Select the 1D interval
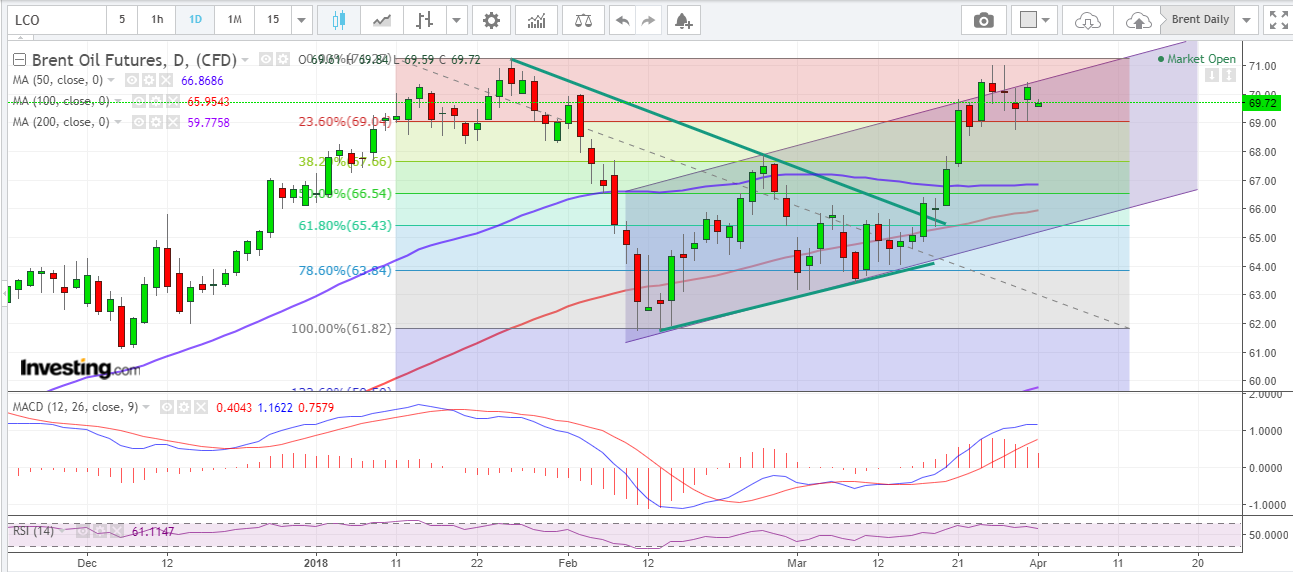 point(195,19)
